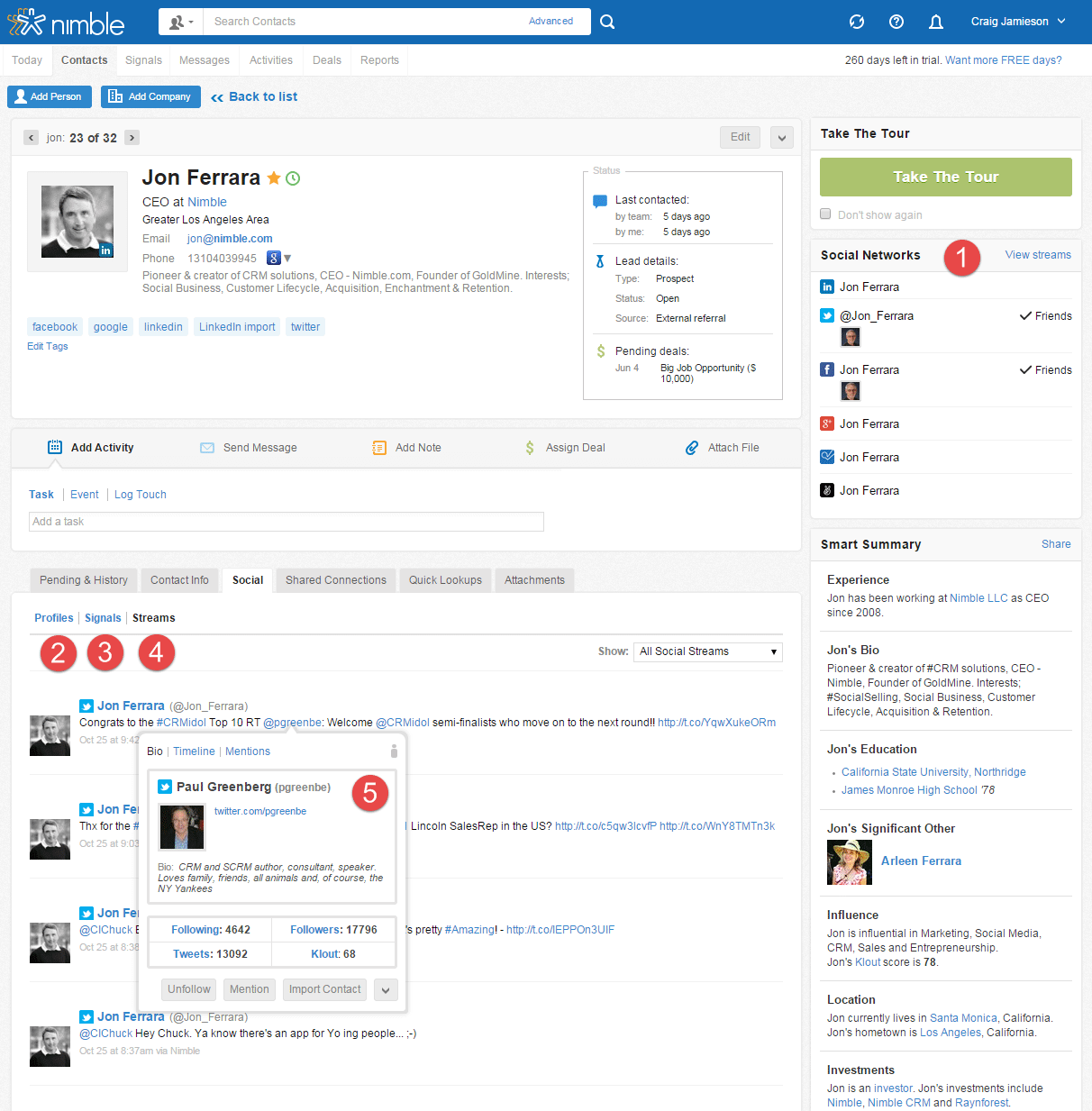Open the notifications bell icon
The height and width of the screenshot is (1111, 1092).
tap(936, 22)
